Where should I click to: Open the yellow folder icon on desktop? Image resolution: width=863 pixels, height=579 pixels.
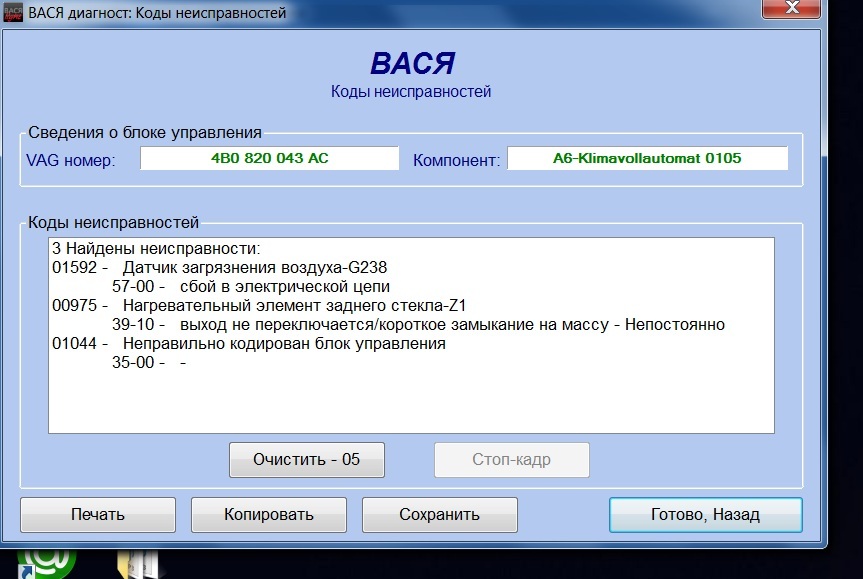pos(138,565)
